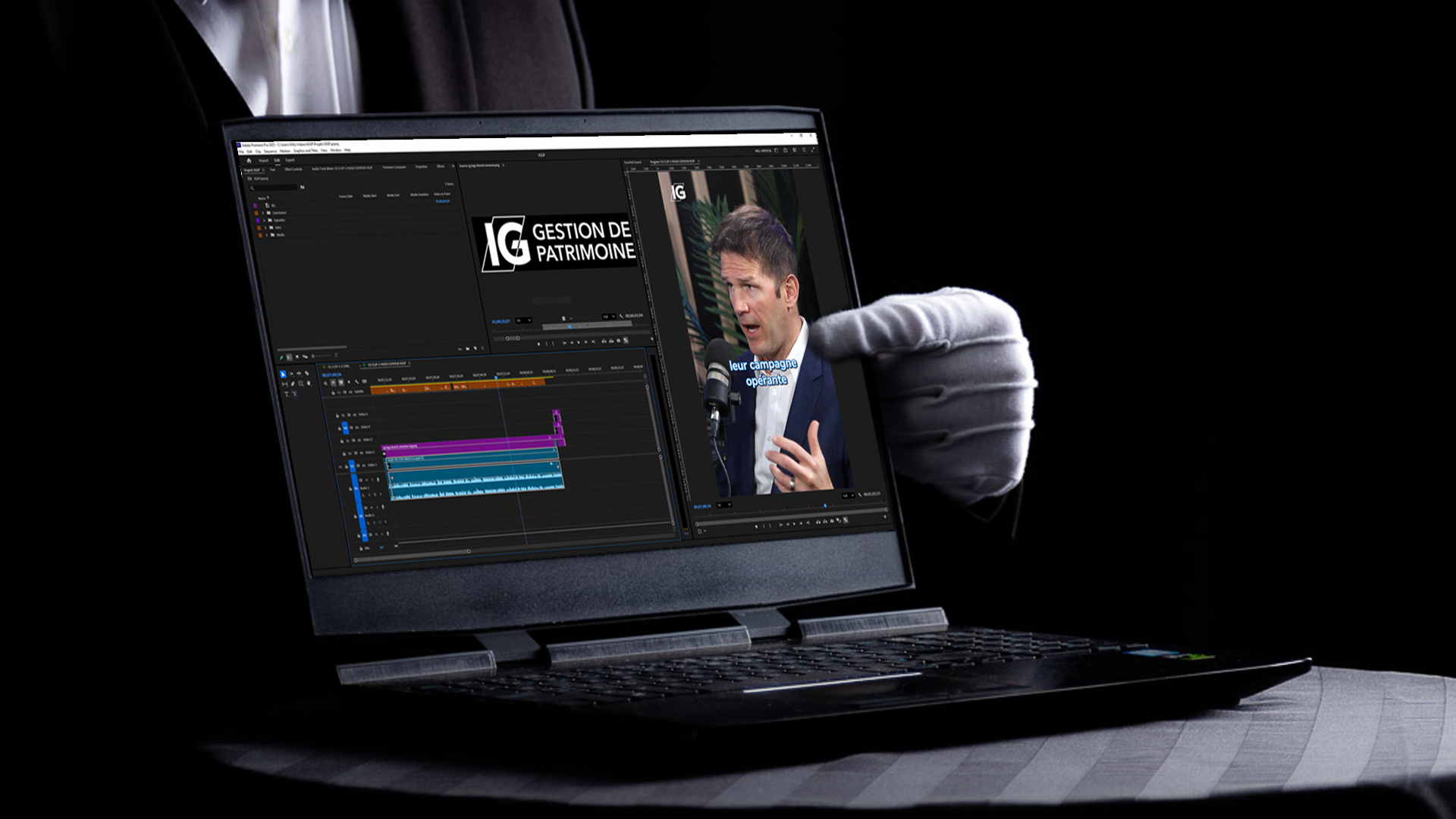Select the Type tool

[x=287, y=394]
